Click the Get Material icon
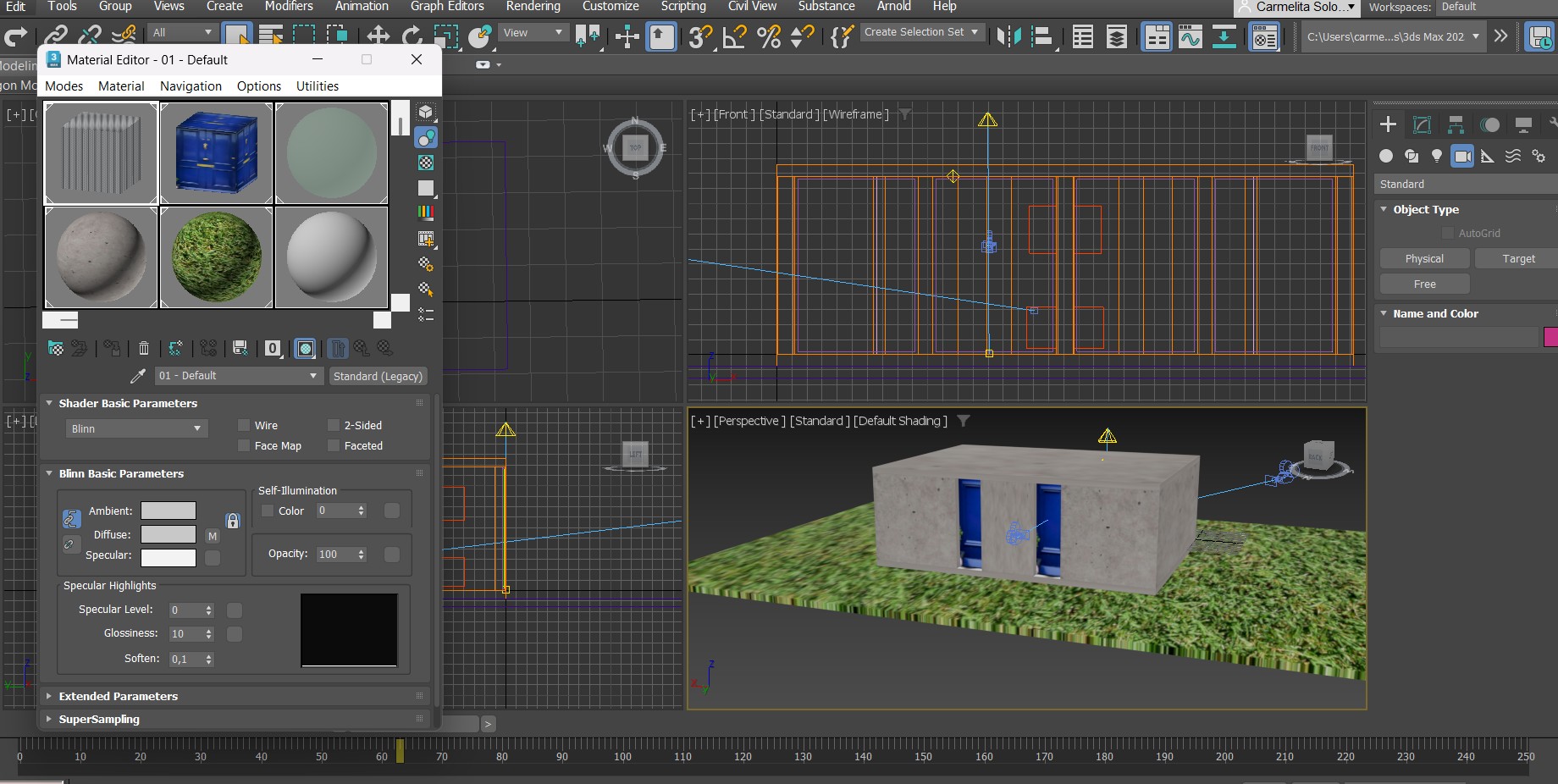Viewport: 1558px width, 784px height. tap(55, 348)
